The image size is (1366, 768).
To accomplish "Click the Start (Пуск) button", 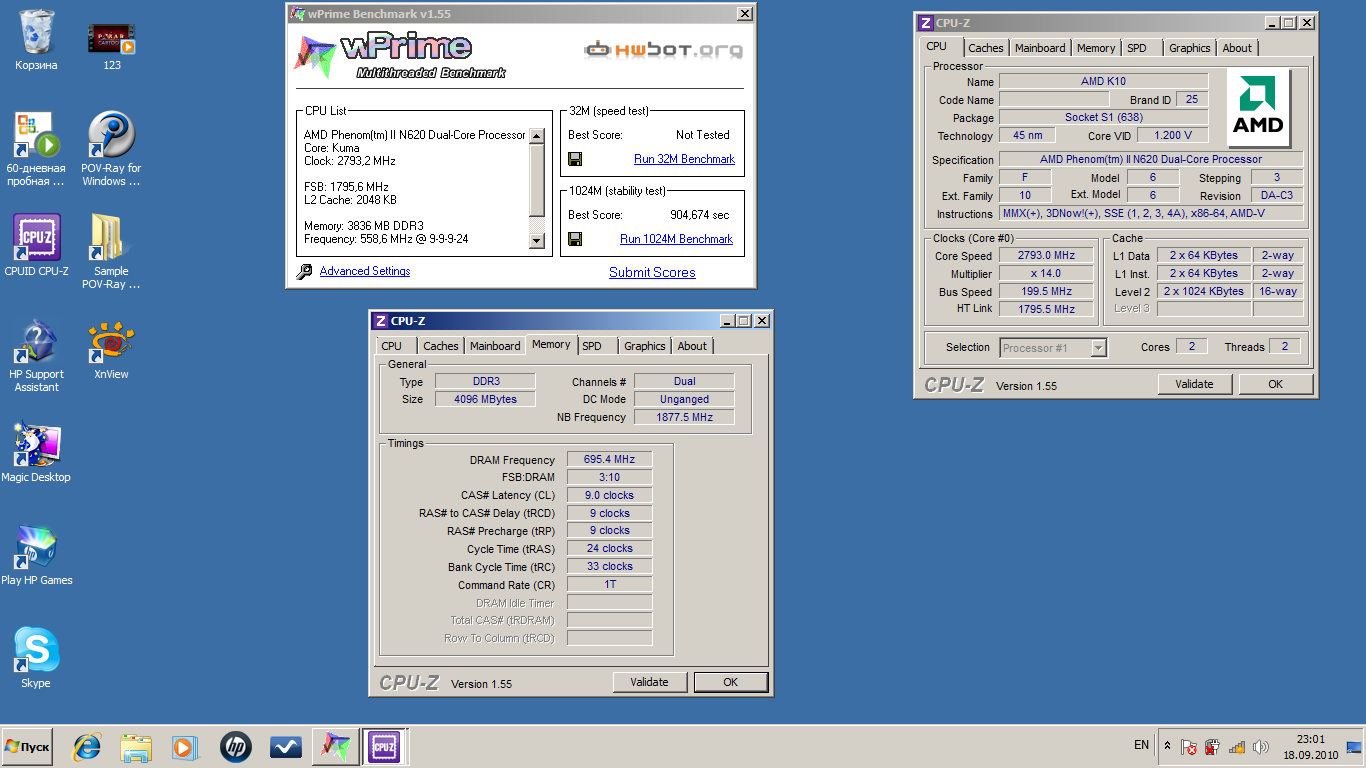I will 27,747.
